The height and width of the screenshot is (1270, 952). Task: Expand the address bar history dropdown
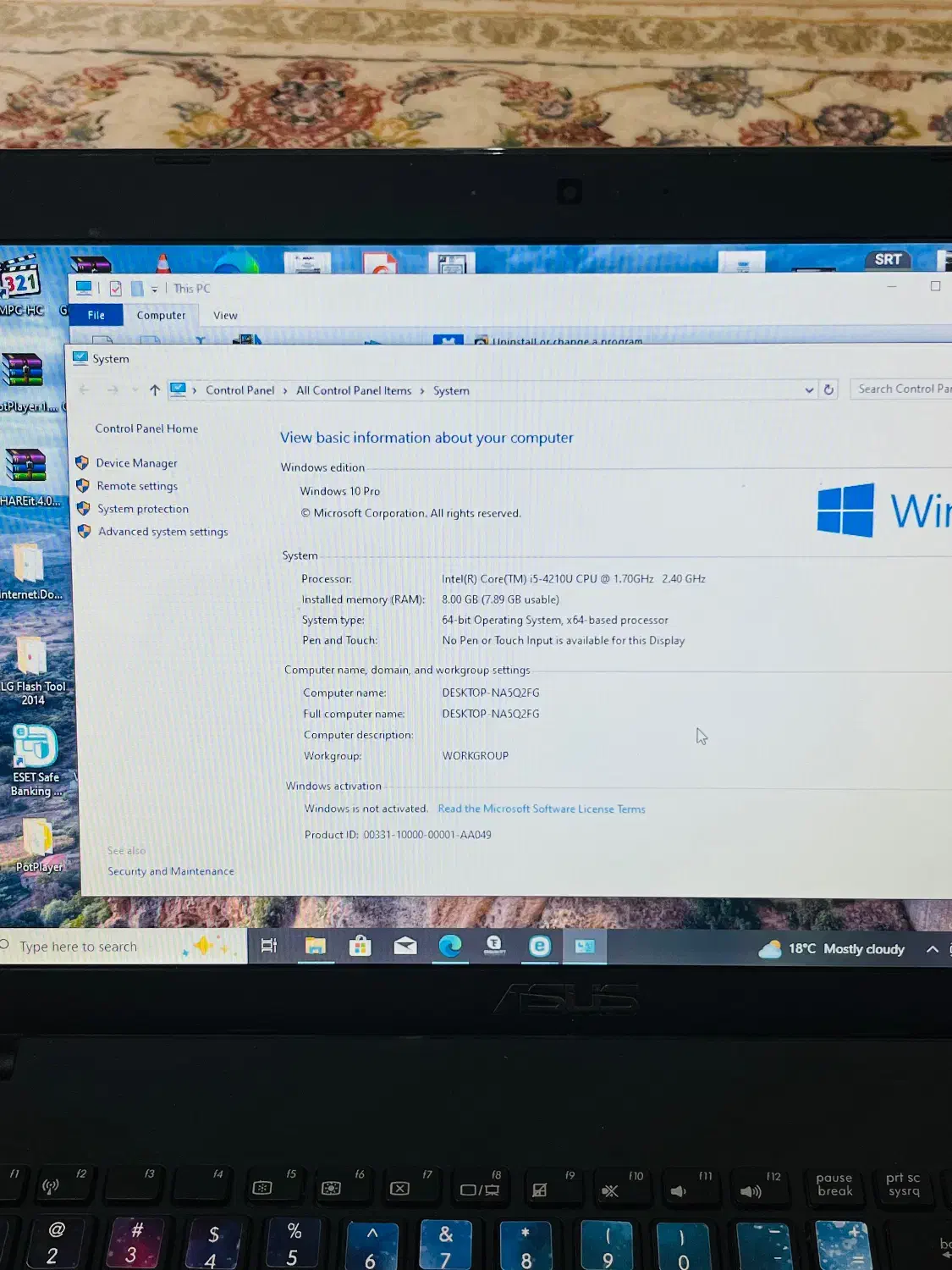tap(809, 390)
